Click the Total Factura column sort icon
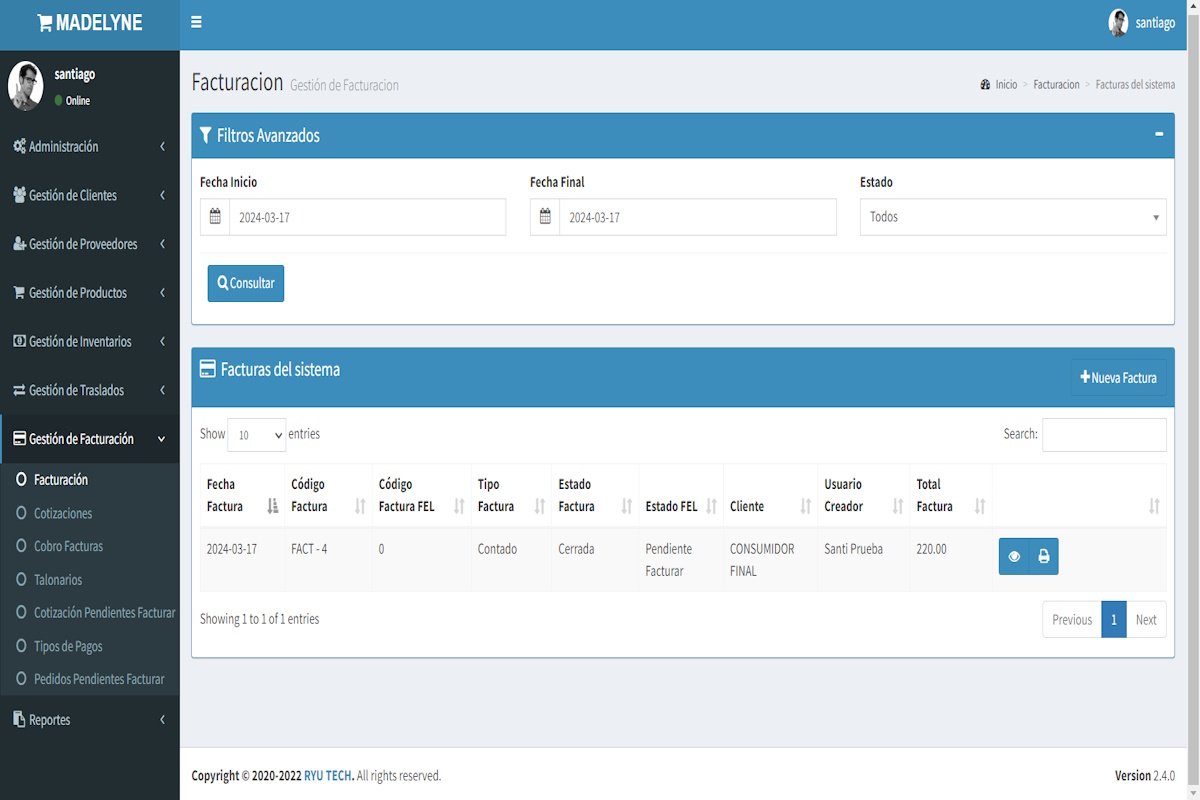 [980, 506]
